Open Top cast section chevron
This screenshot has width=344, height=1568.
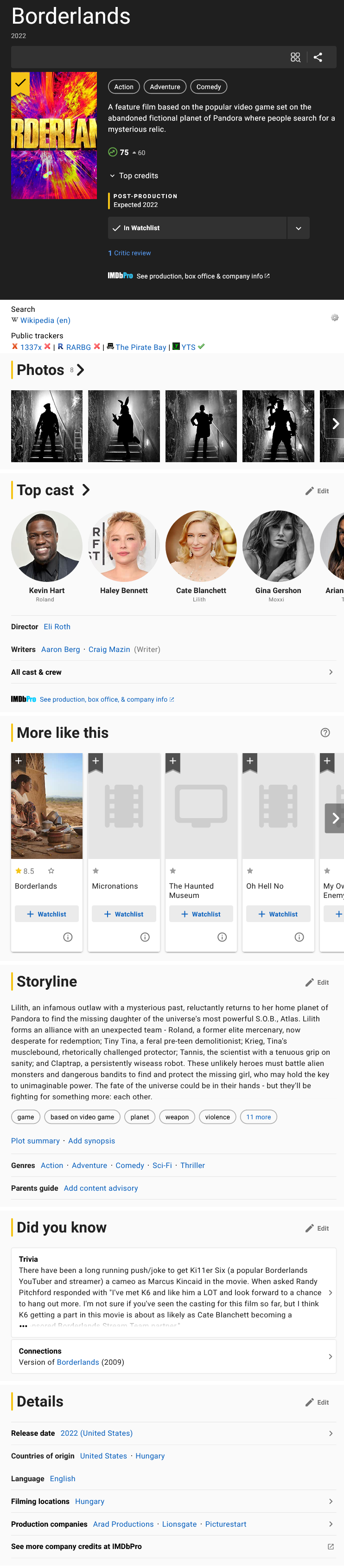point(86,490)
